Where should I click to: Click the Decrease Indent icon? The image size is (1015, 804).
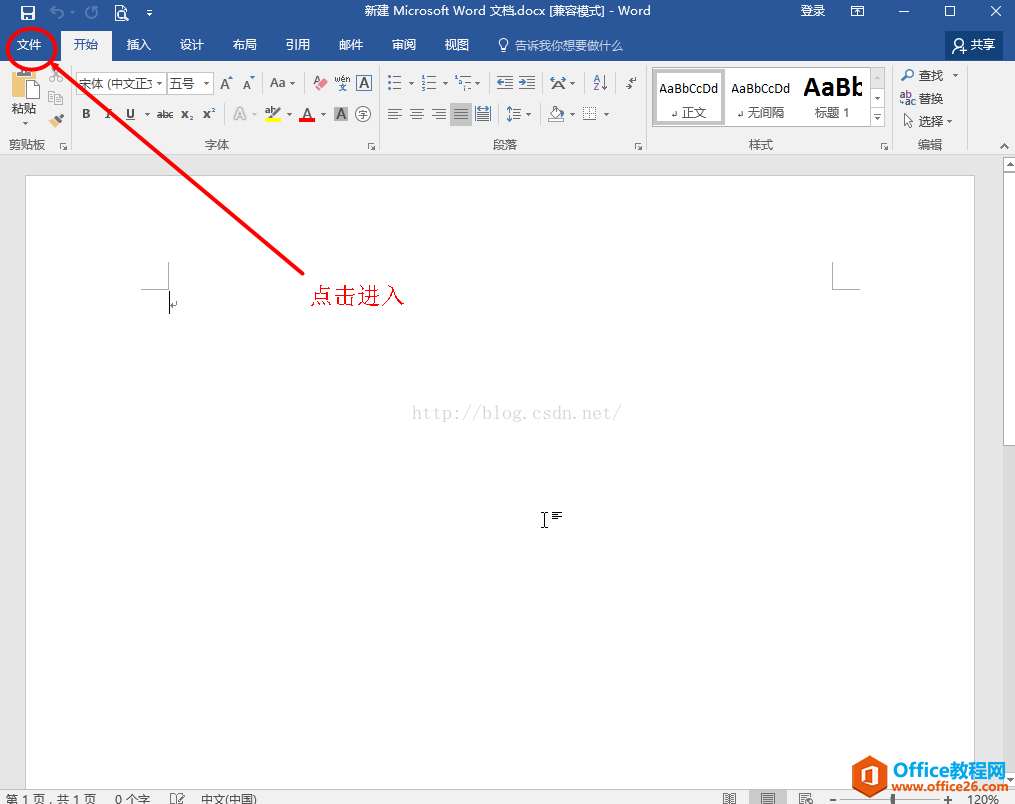click(505, 83)
